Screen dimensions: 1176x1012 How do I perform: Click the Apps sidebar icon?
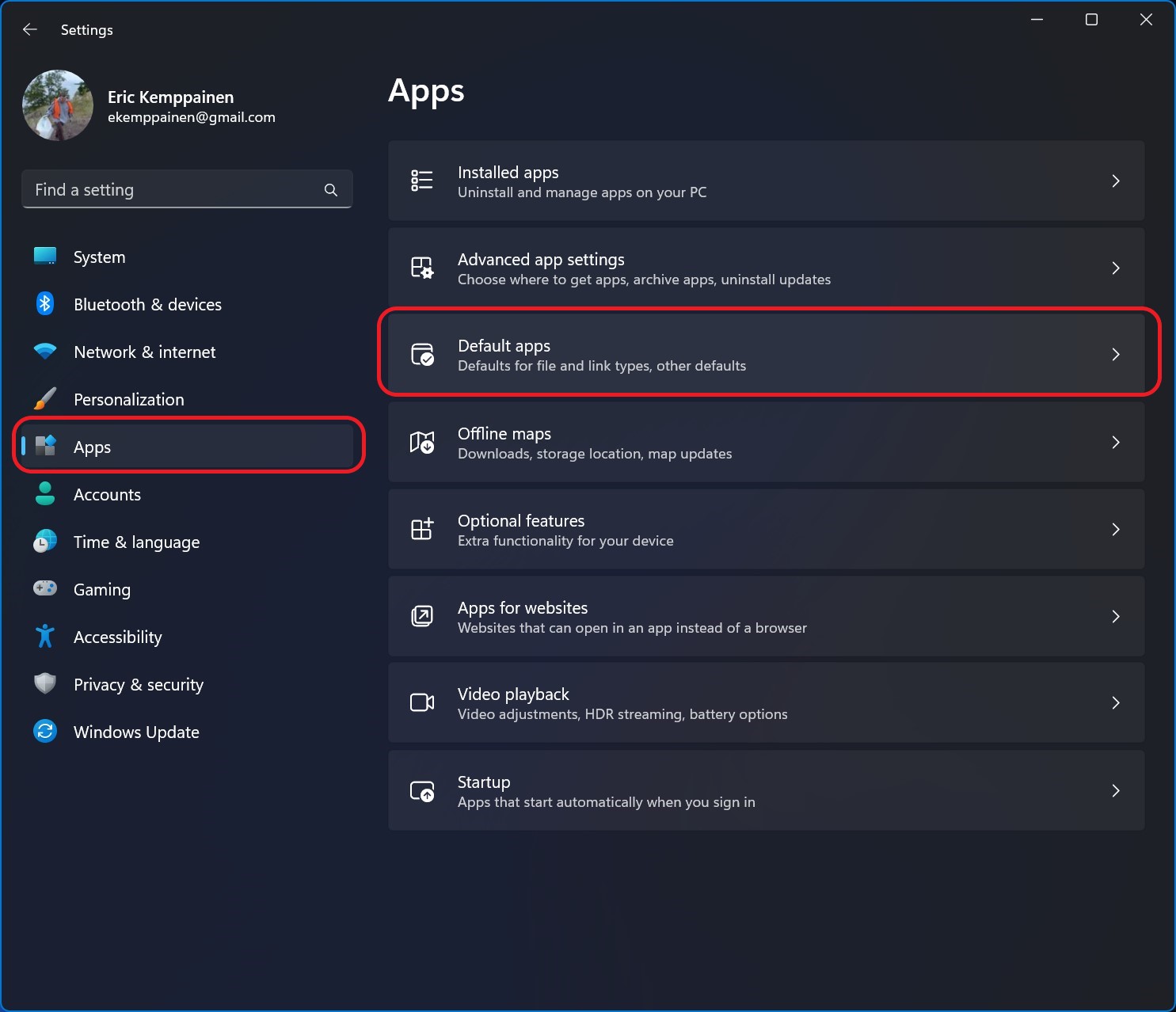tap(46, 446)
